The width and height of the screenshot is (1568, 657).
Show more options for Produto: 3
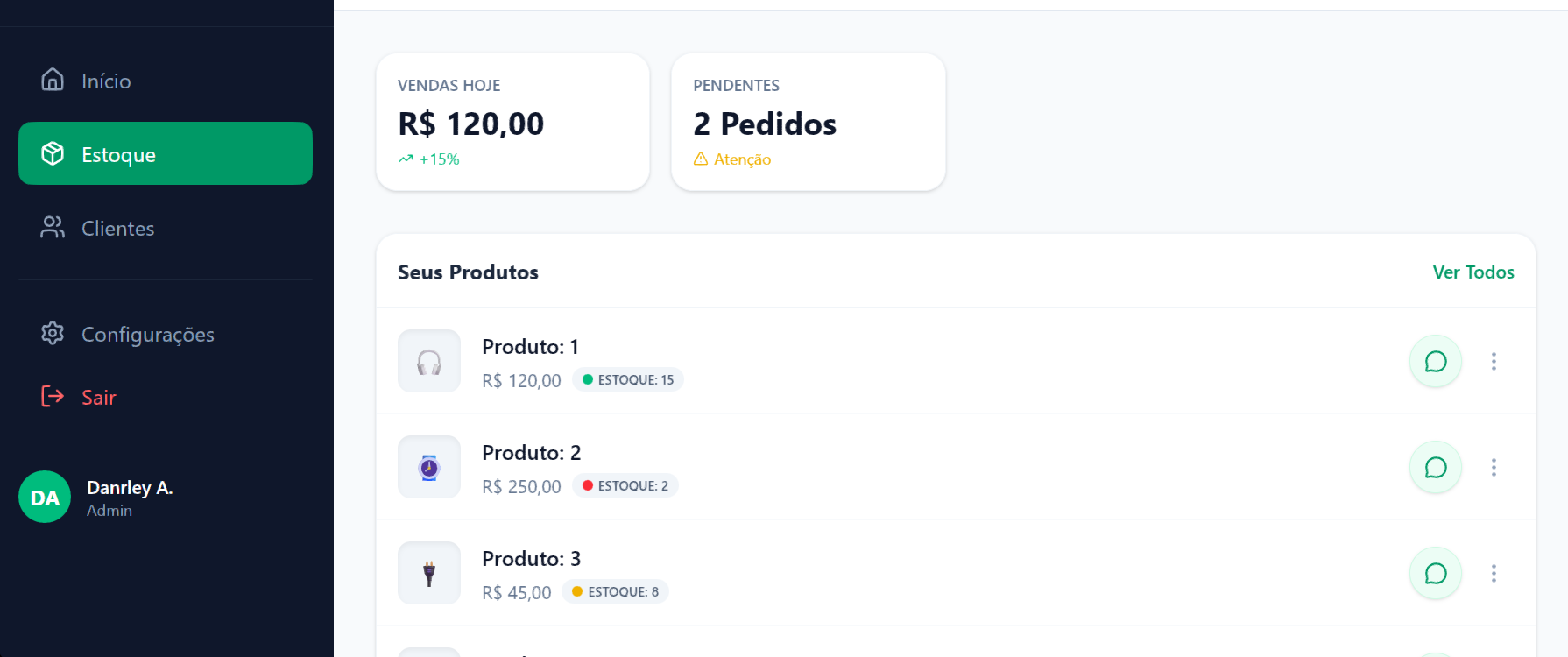coord(1494,573)
